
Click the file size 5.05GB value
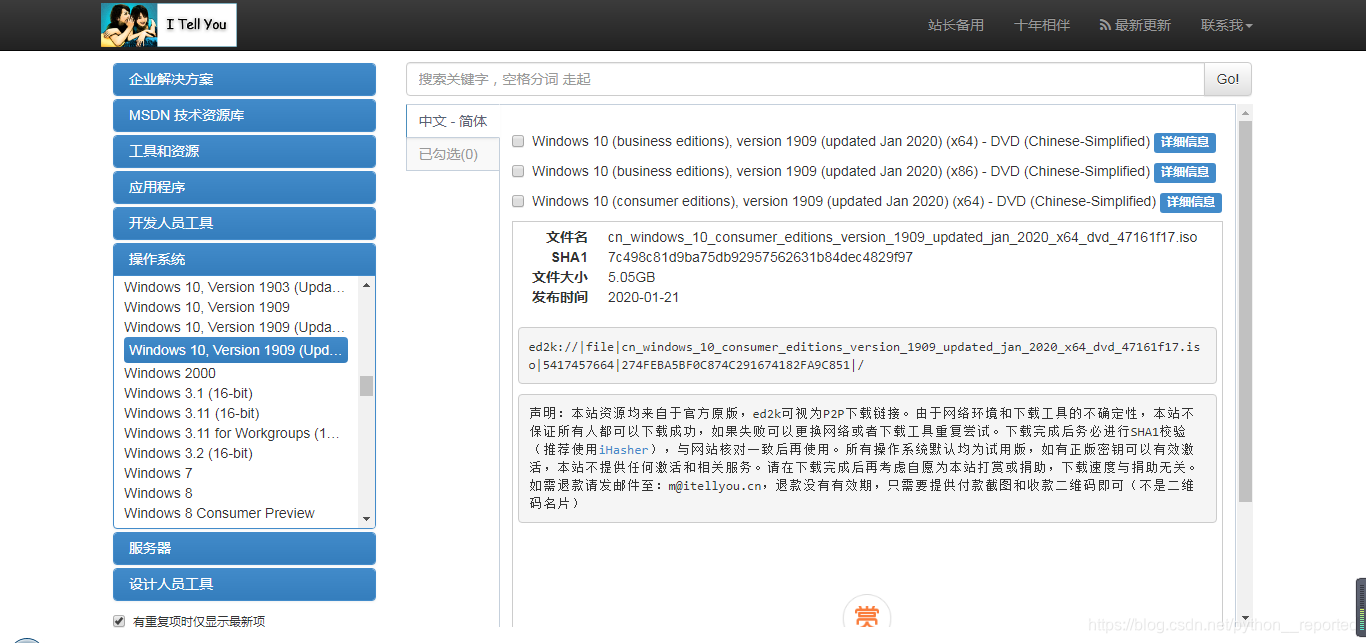point(631,277)
